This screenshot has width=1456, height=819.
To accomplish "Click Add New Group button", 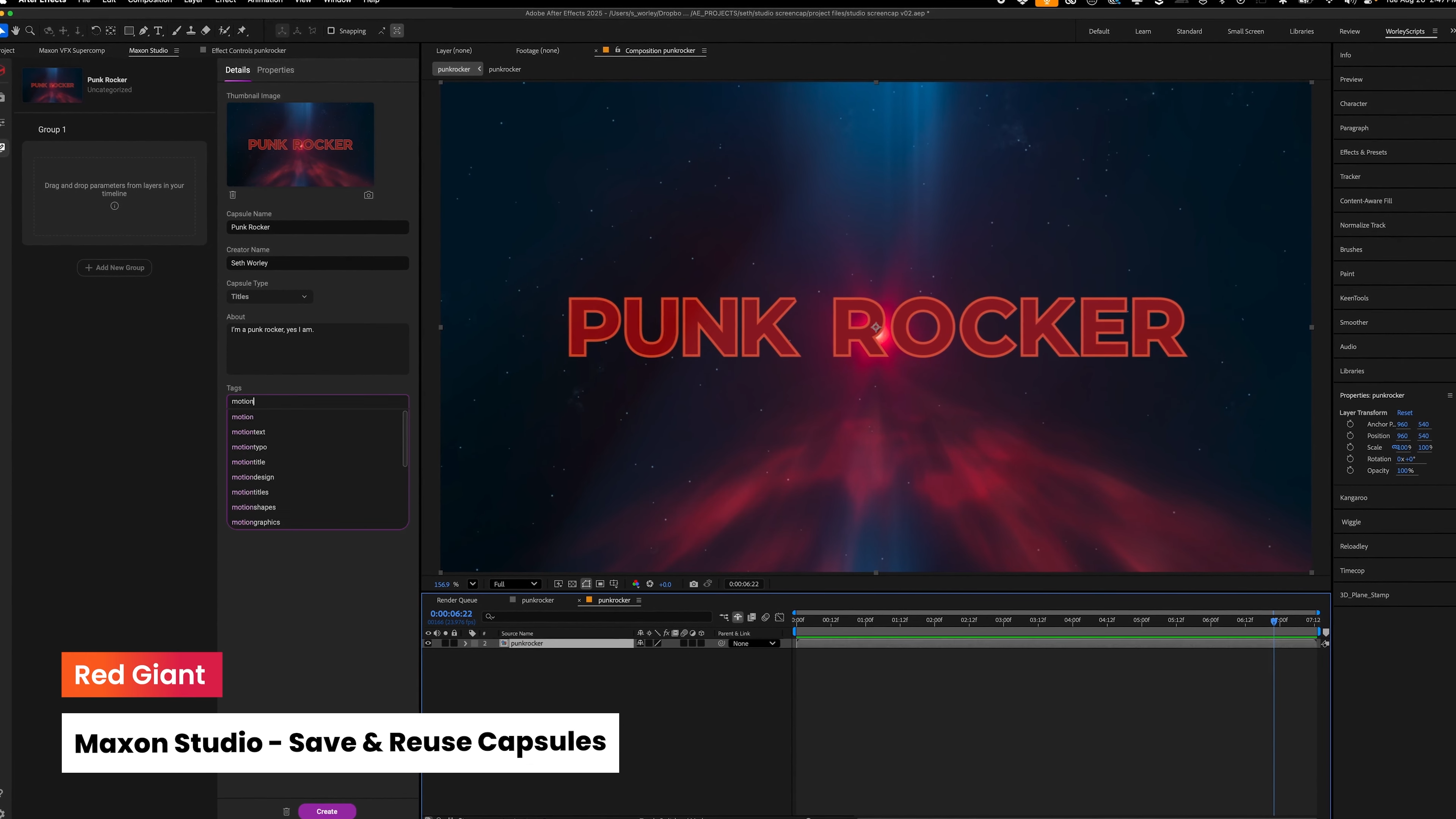I will pyautogui.click(x=114, y=268).
